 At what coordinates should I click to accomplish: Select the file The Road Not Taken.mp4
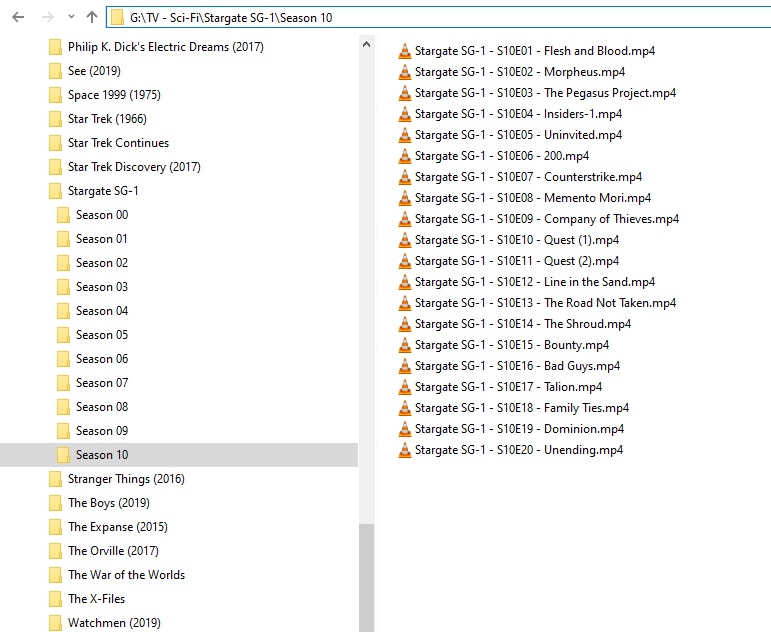(537, 303)
